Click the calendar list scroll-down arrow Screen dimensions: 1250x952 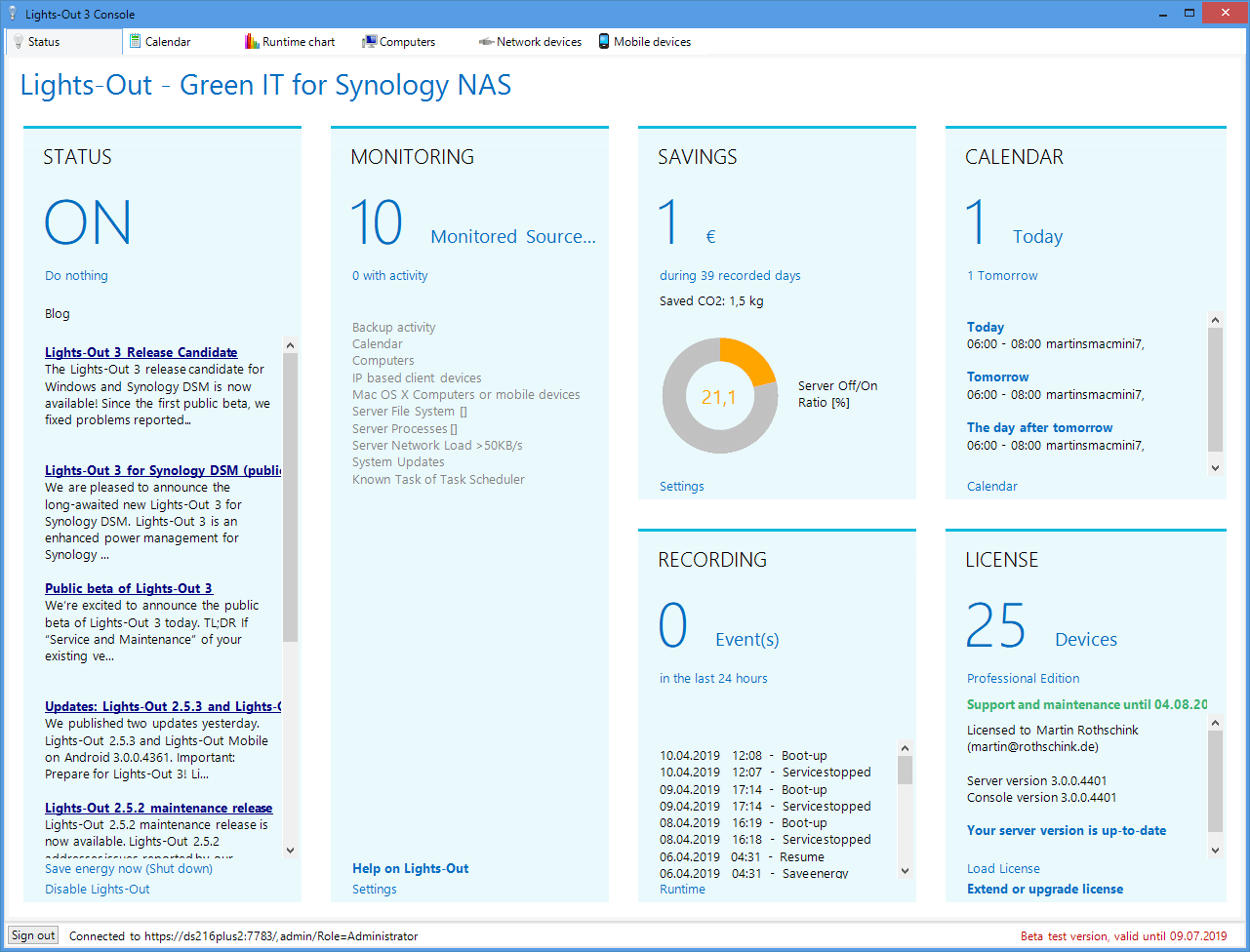1215,467
